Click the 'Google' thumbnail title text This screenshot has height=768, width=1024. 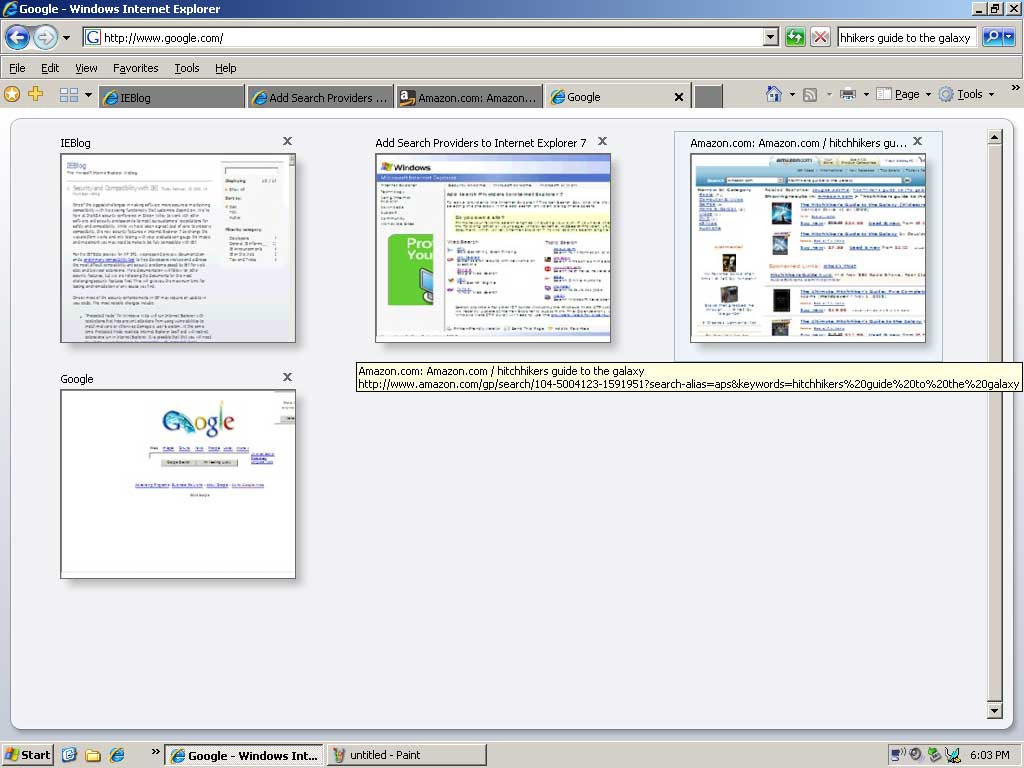[x=76, y=379]
